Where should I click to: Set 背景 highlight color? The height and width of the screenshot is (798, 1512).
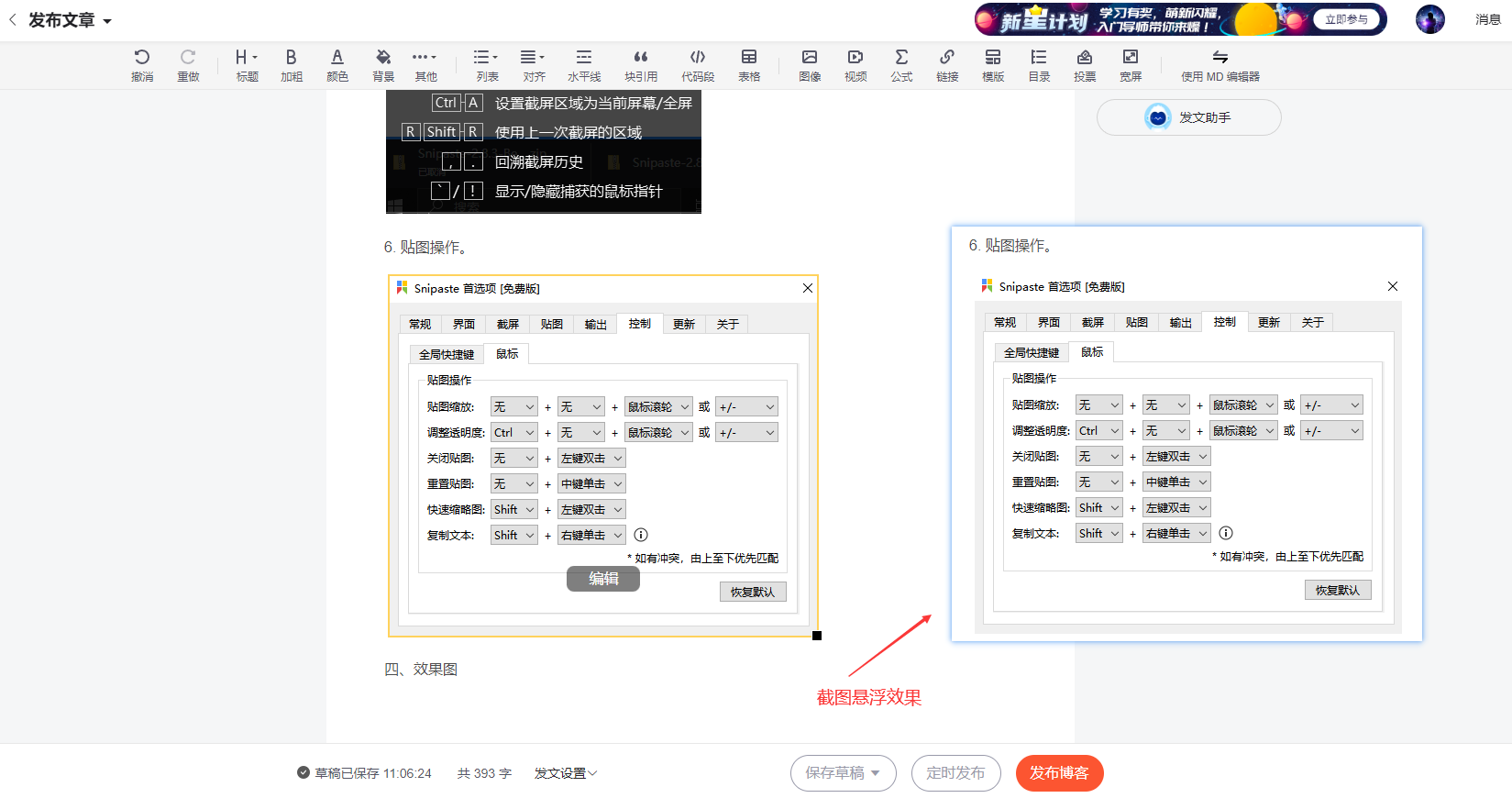383,66
